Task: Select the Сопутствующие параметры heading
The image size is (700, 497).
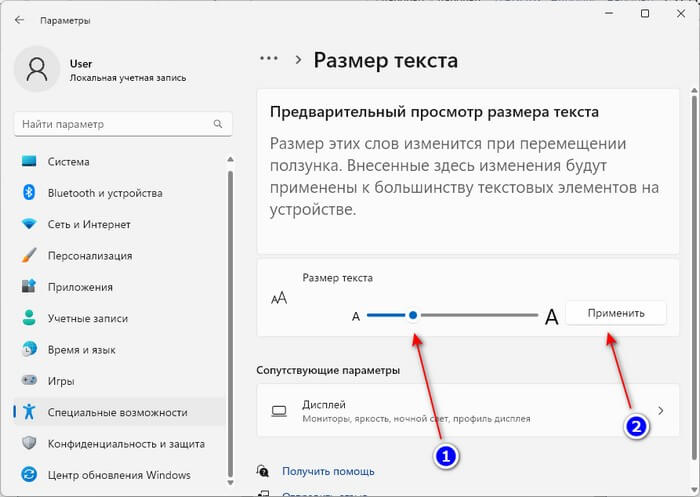Action: click(x=328, y=370)
